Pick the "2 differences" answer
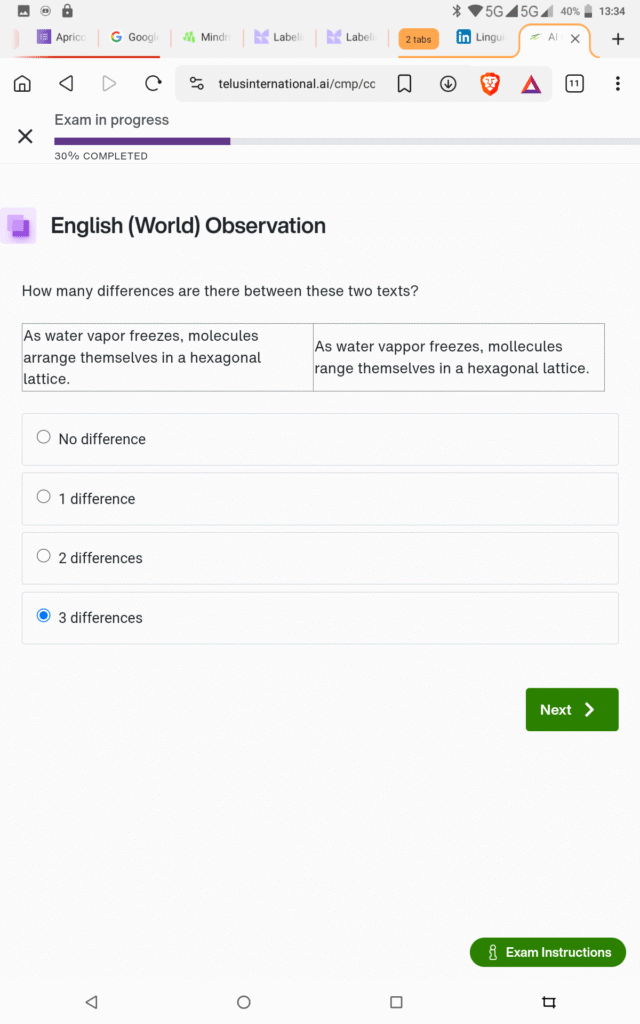This screenshot has width=640, height=1024. pos(44,556)
